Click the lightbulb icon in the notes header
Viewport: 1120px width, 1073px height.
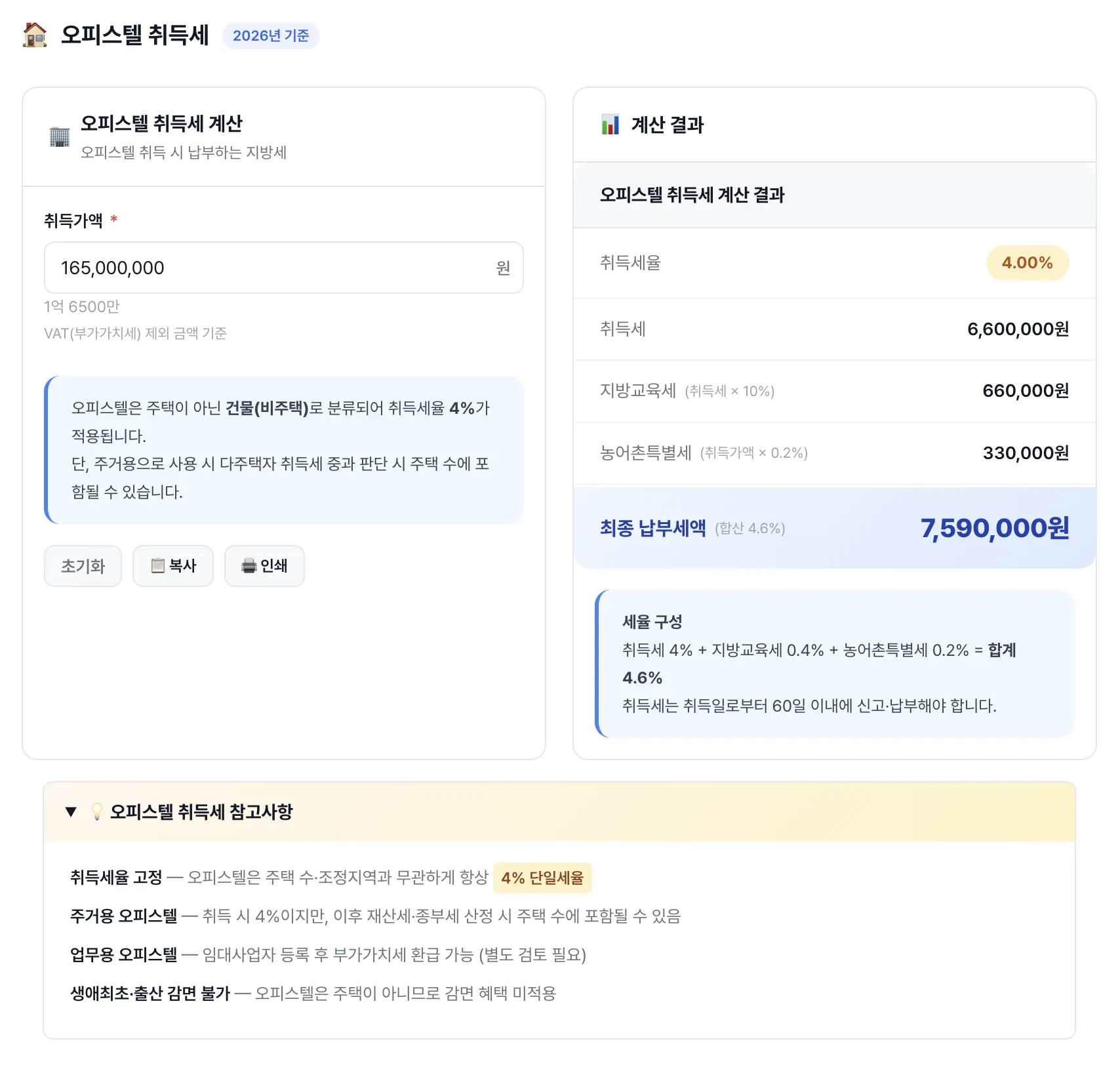[96, 812]
